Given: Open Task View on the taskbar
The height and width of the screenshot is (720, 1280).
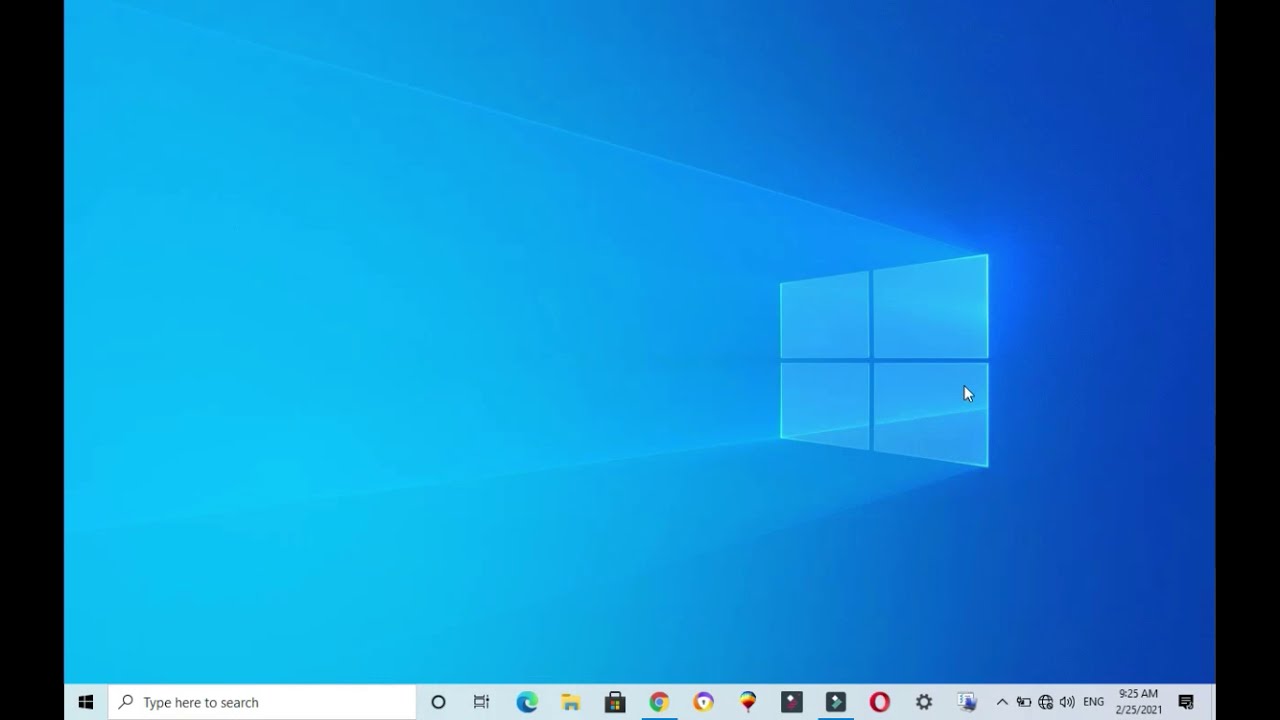Looking at the screenshot, I should pos(481,702).
